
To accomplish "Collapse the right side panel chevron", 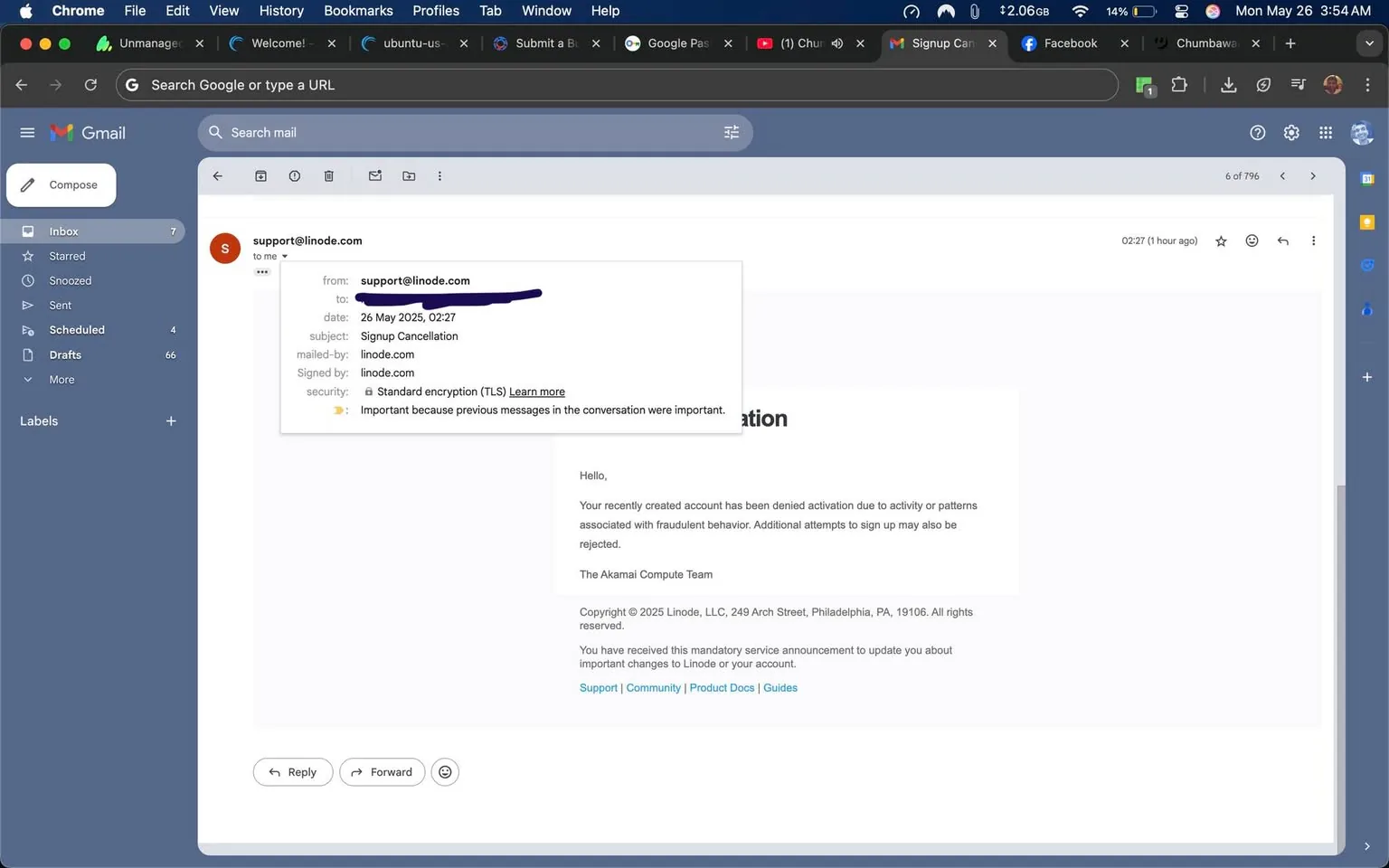I will pos(1367,846).
